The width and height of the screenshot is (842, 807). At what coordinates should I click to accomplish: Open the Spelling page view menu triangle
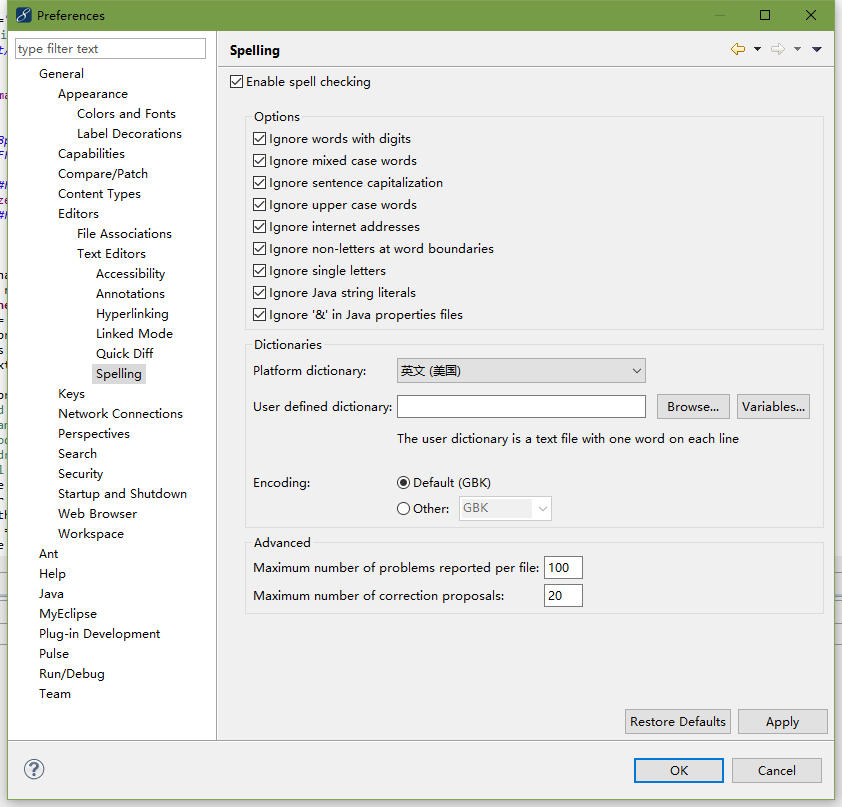[817, 49]
